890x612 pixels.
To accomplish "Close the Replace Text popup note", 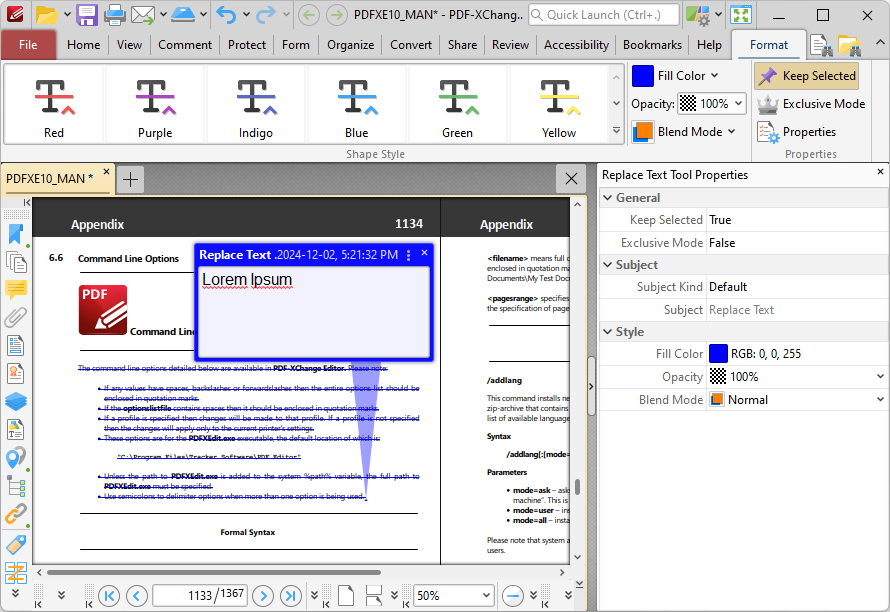I will coord(424,253).
